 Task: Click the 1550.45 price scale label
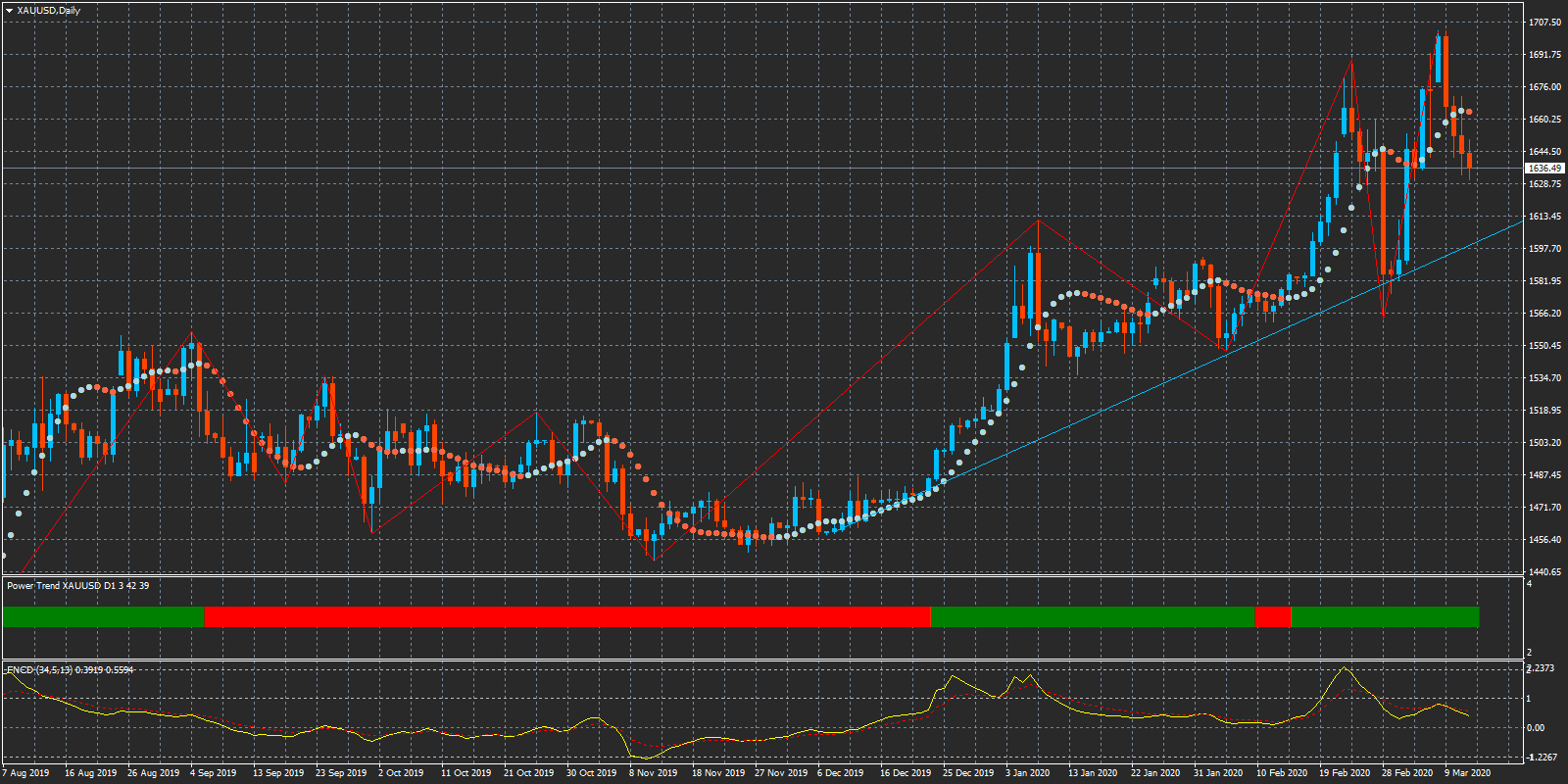1544,346
